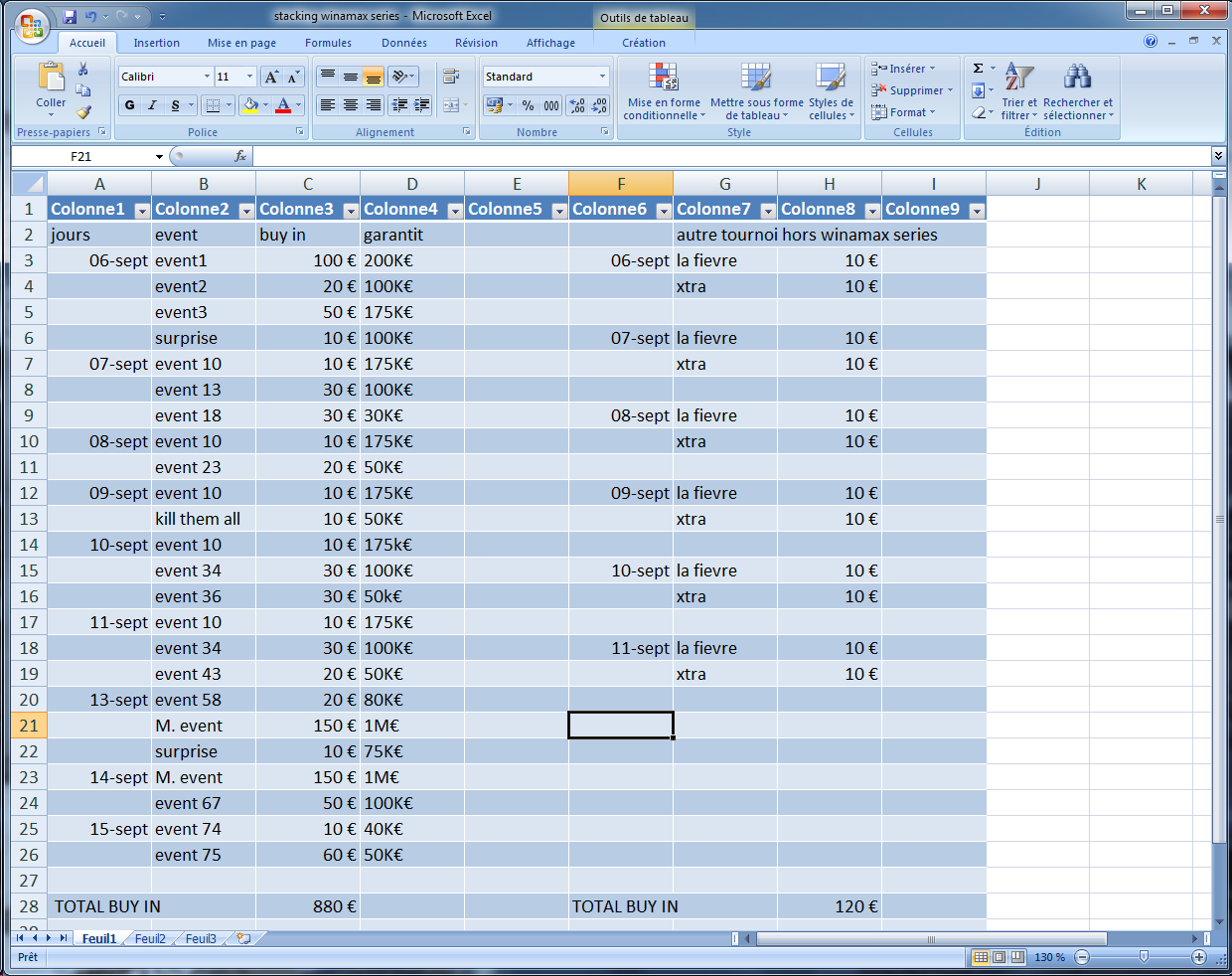Image resolution: width=1232 pixels, height=976 pixels.
Task: Click Rechercher et sélectionner
Action: pyautogui.click(x=1078, y=91)
